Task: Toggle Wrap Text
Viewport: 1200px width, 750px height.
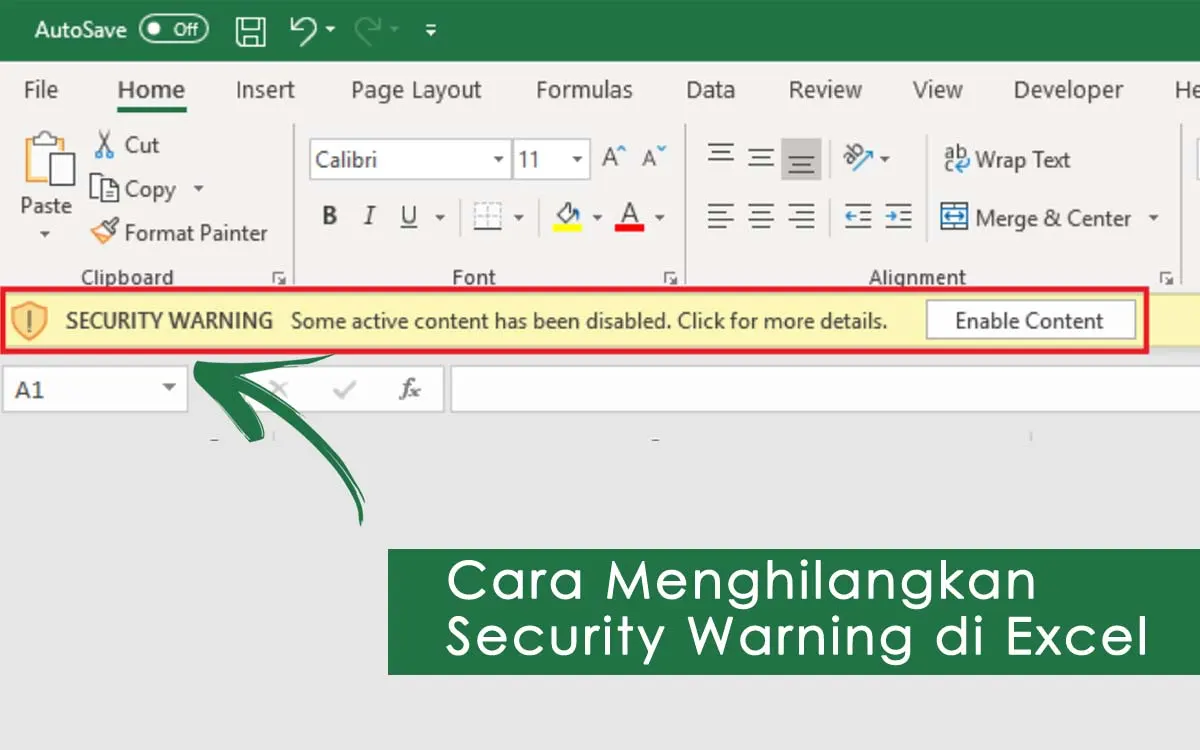Action: click(x=1007, y=160)
